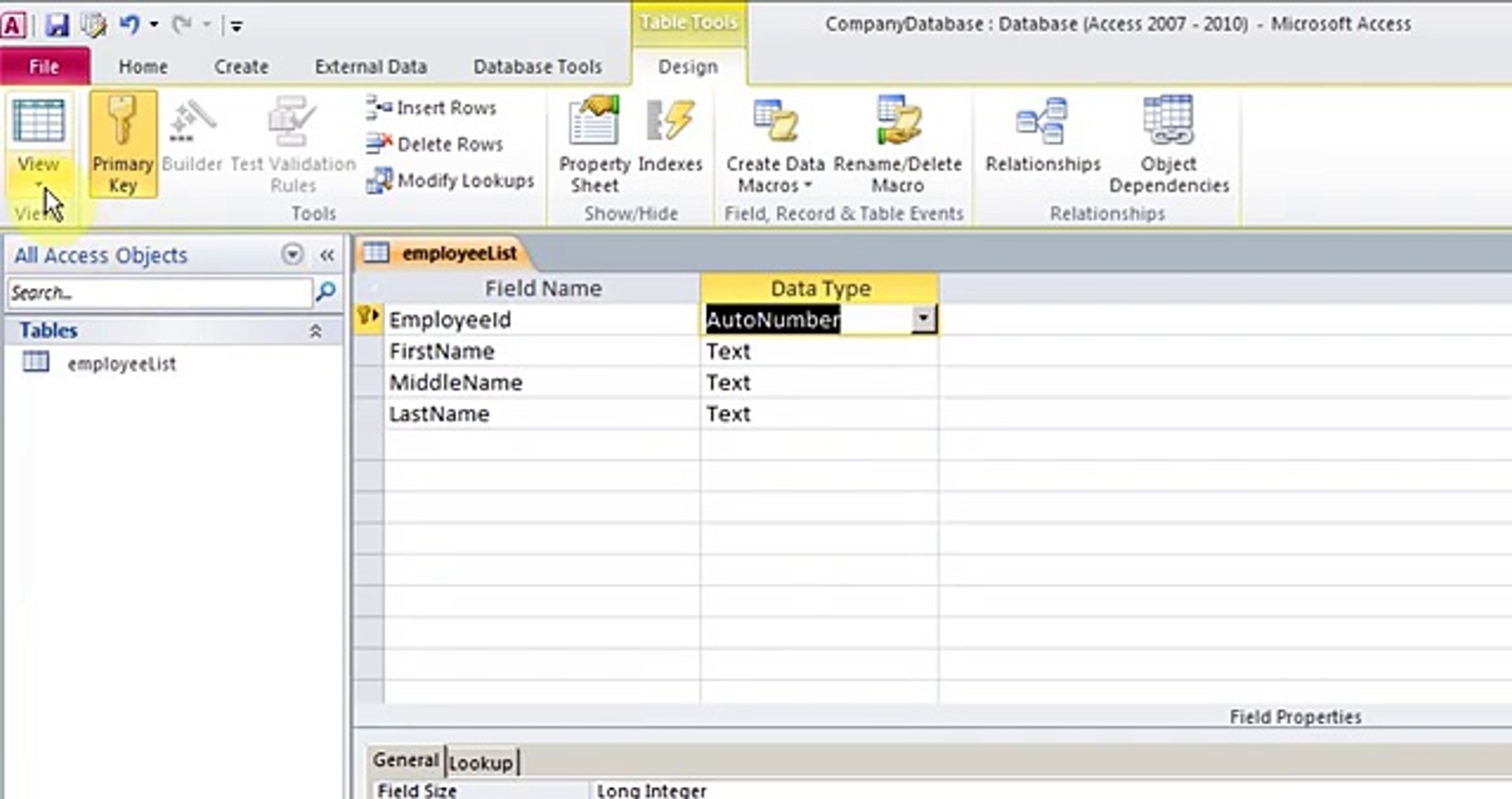Click Delete Rows in Tools group

coord(434,144)
